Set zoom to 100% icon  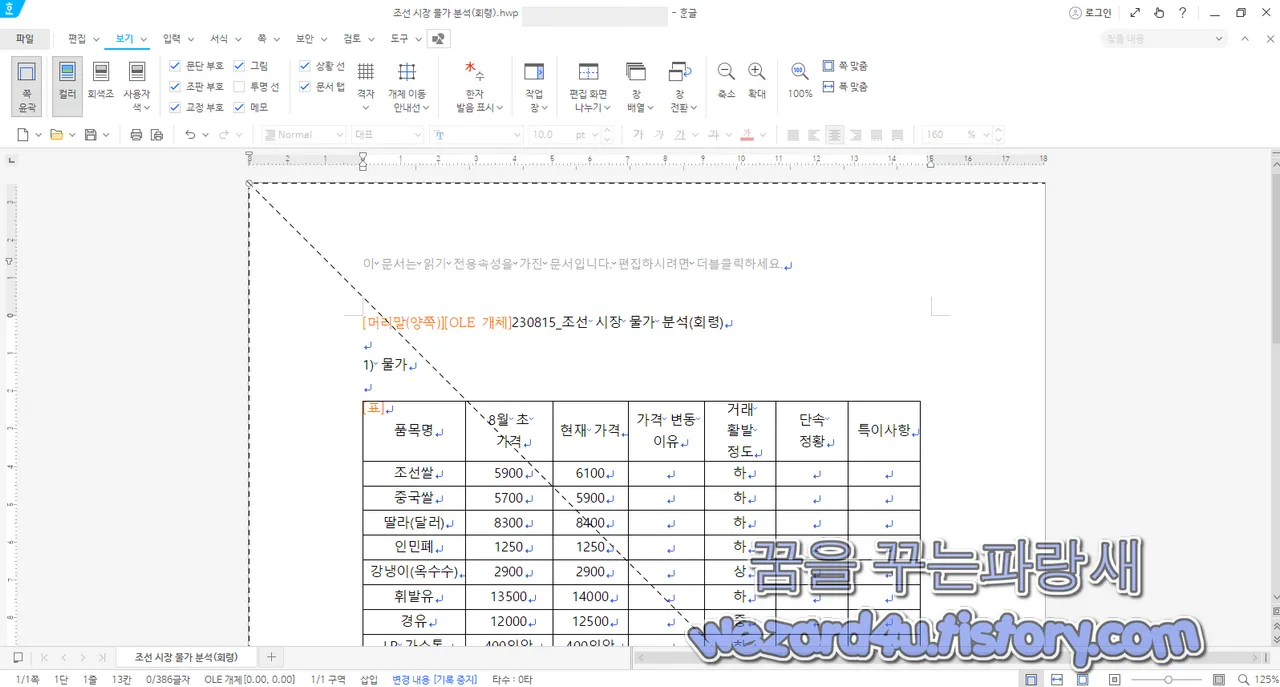tap(799, 72)
